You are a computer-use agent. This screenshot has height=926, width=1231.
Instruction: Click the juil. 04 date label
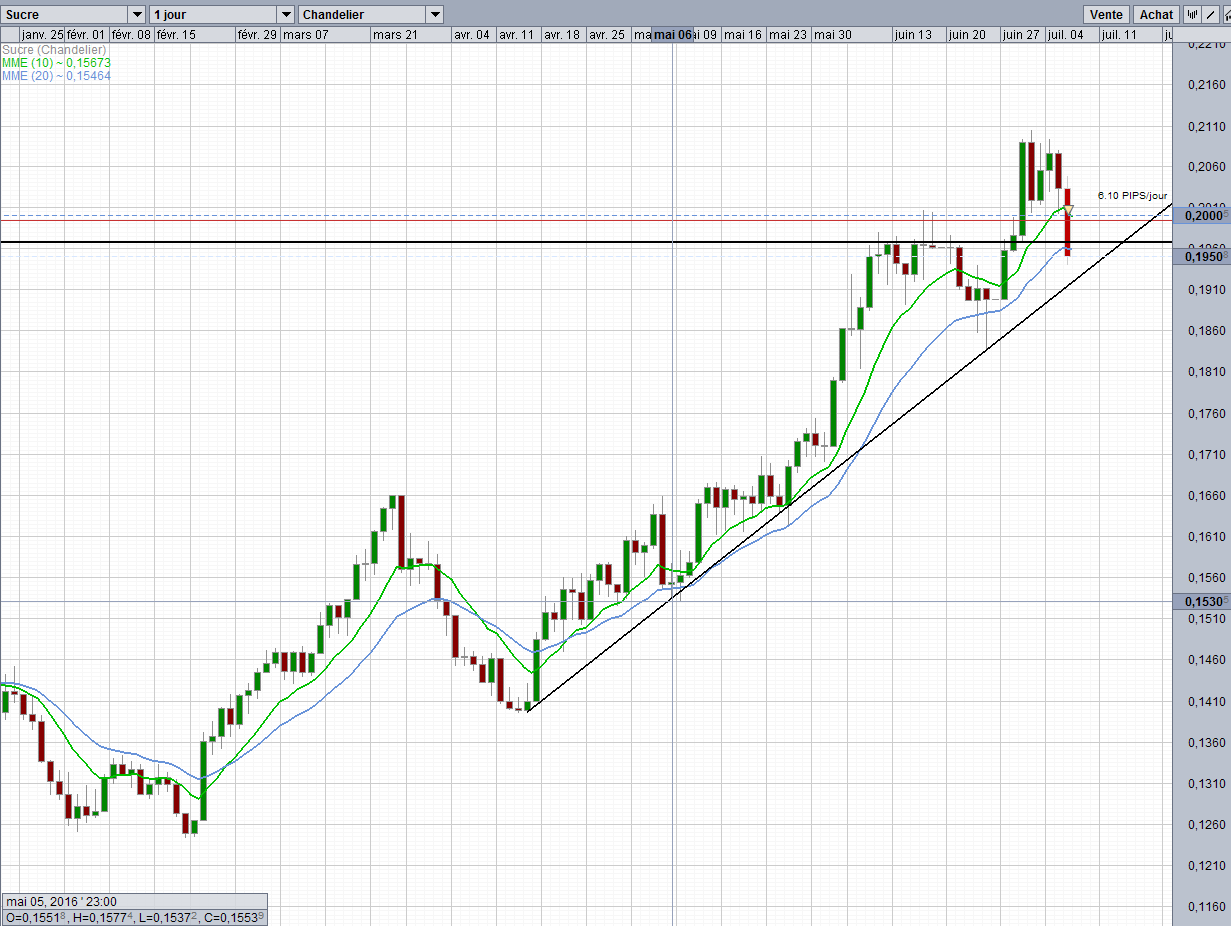[x=1067, y=34]
